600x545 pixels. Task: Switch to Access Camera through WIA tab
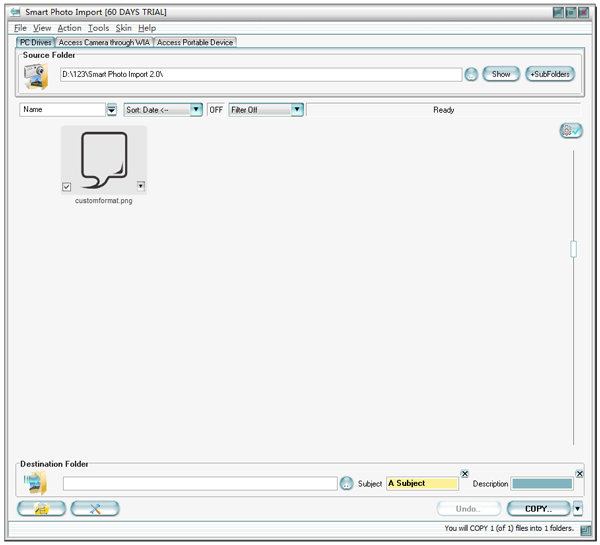(x=104, y=43)
